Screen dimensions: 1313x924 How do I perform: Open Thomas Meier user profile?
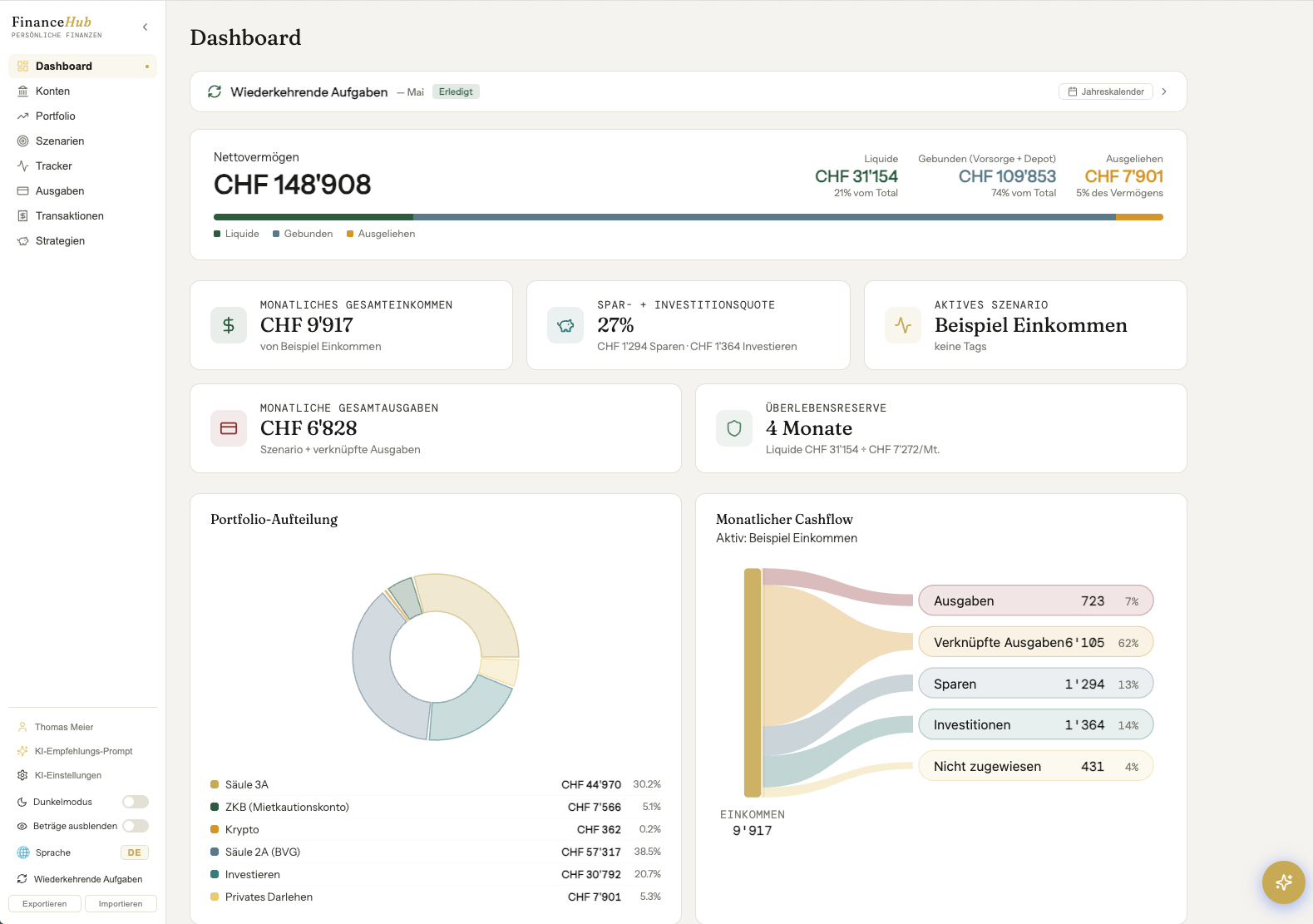(82, 727)
